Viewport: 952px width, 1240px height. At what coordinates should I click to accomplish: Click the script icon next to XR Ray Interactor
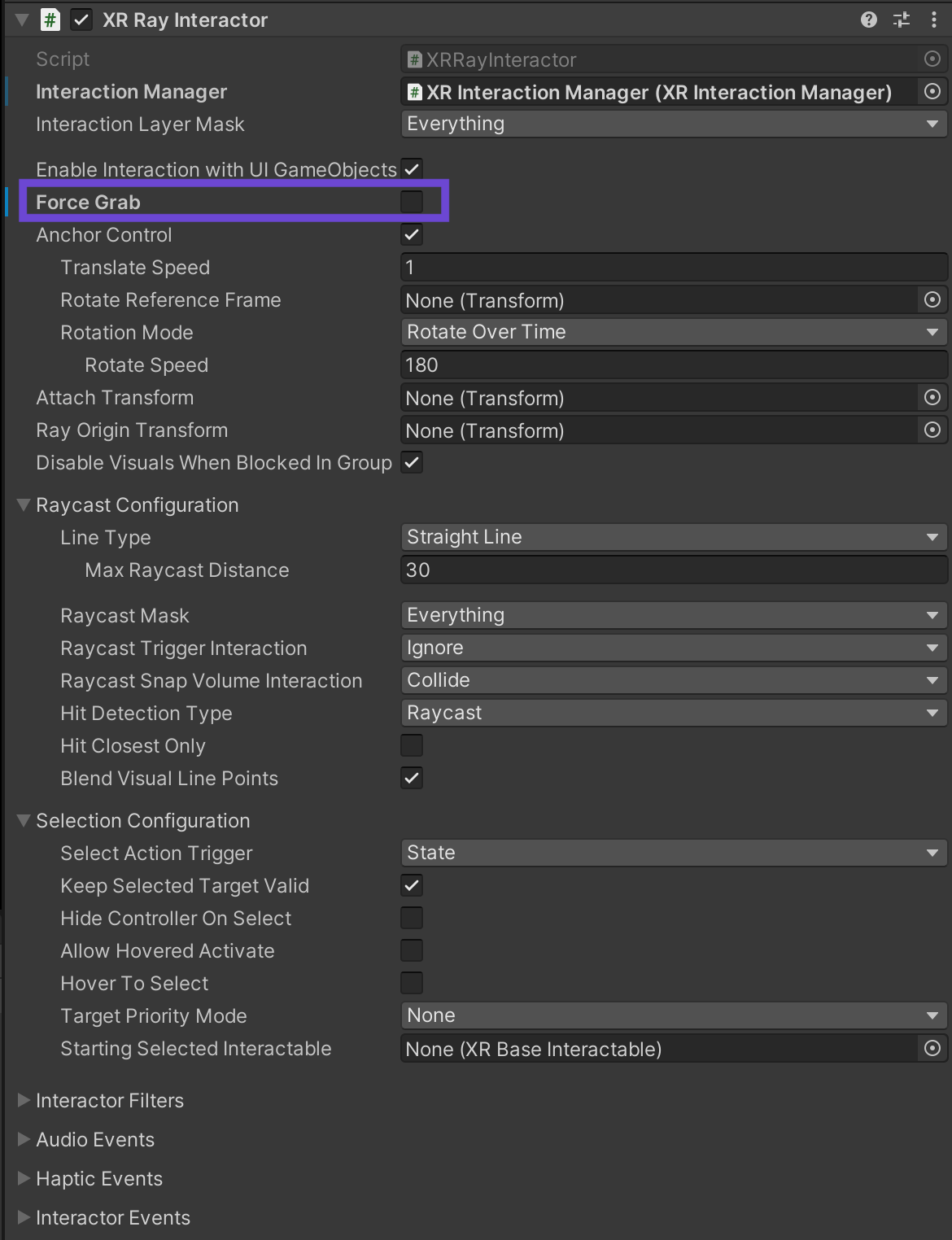pos(49,20)
